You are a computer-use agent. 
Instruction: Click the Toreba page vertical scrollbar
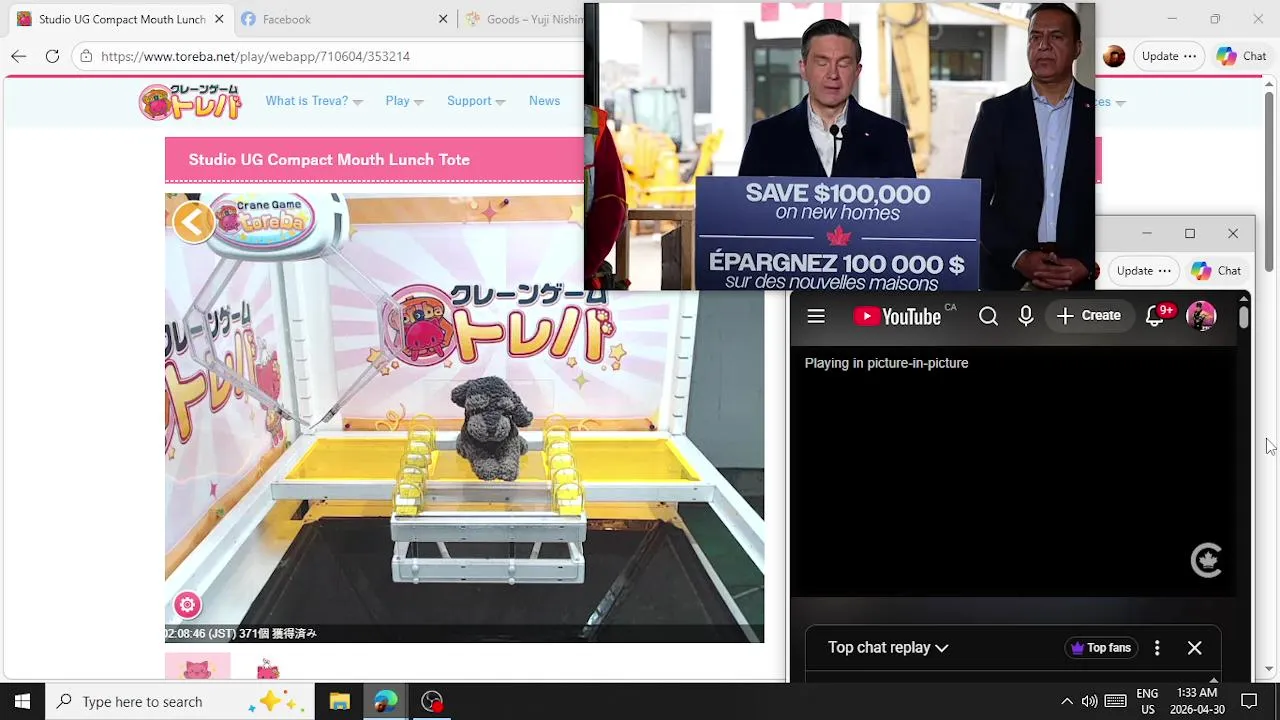tap(1270, 180)
